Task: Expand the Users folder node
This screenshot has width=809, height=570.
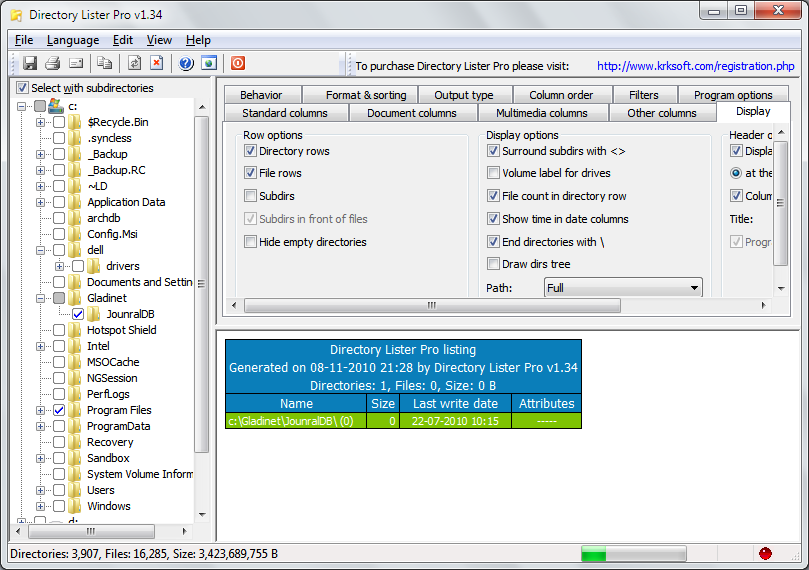Action: coord(40,490)
